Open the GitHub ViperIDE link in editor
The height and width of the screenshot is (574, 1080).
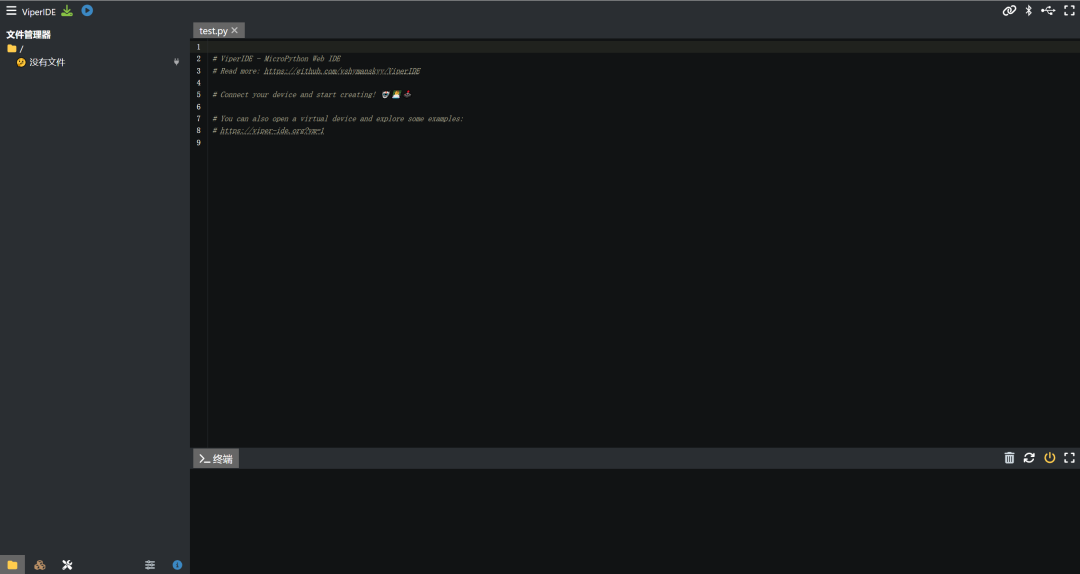342,71
